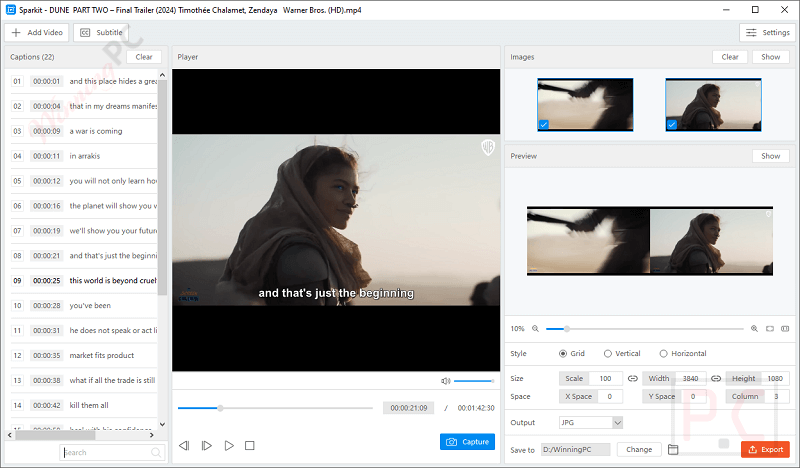Open the Output format dropdown

(591, 422)
